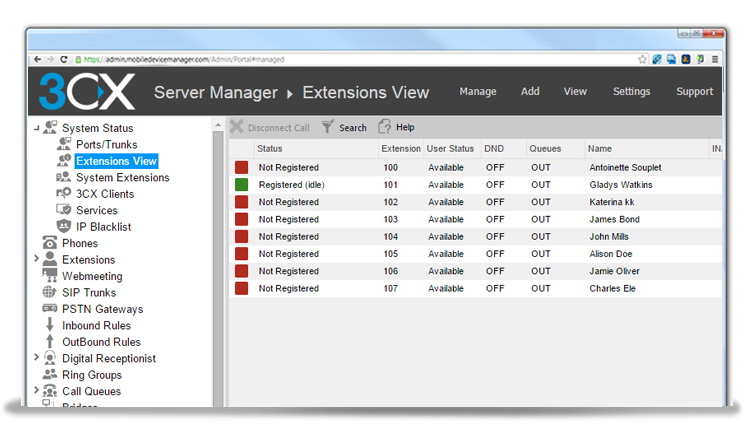Click the Ring Groups people icon
This screenshot has height=447, width=747.
[x=49, y=375]
